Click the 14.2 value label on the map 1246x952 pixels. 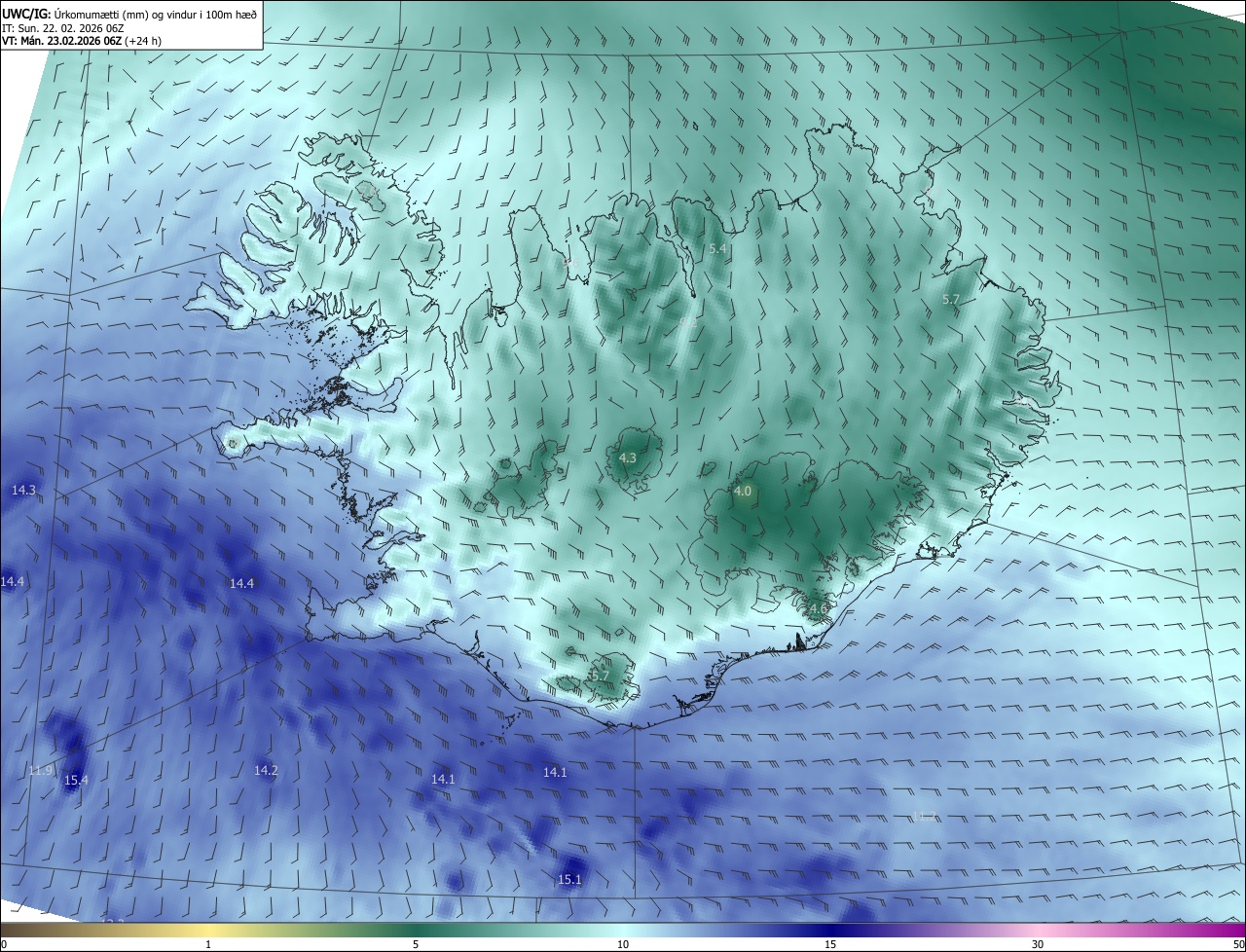[266, 770]
